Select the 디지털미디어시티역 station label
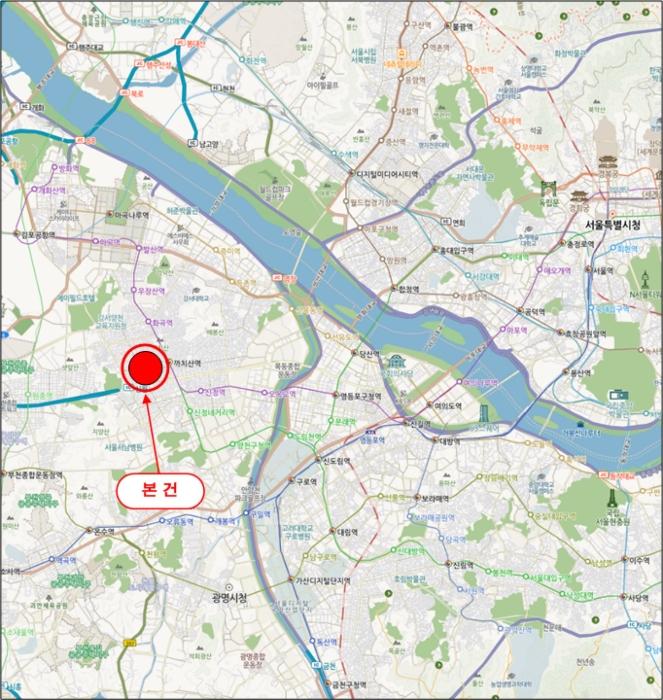 (x=388, y=175)
